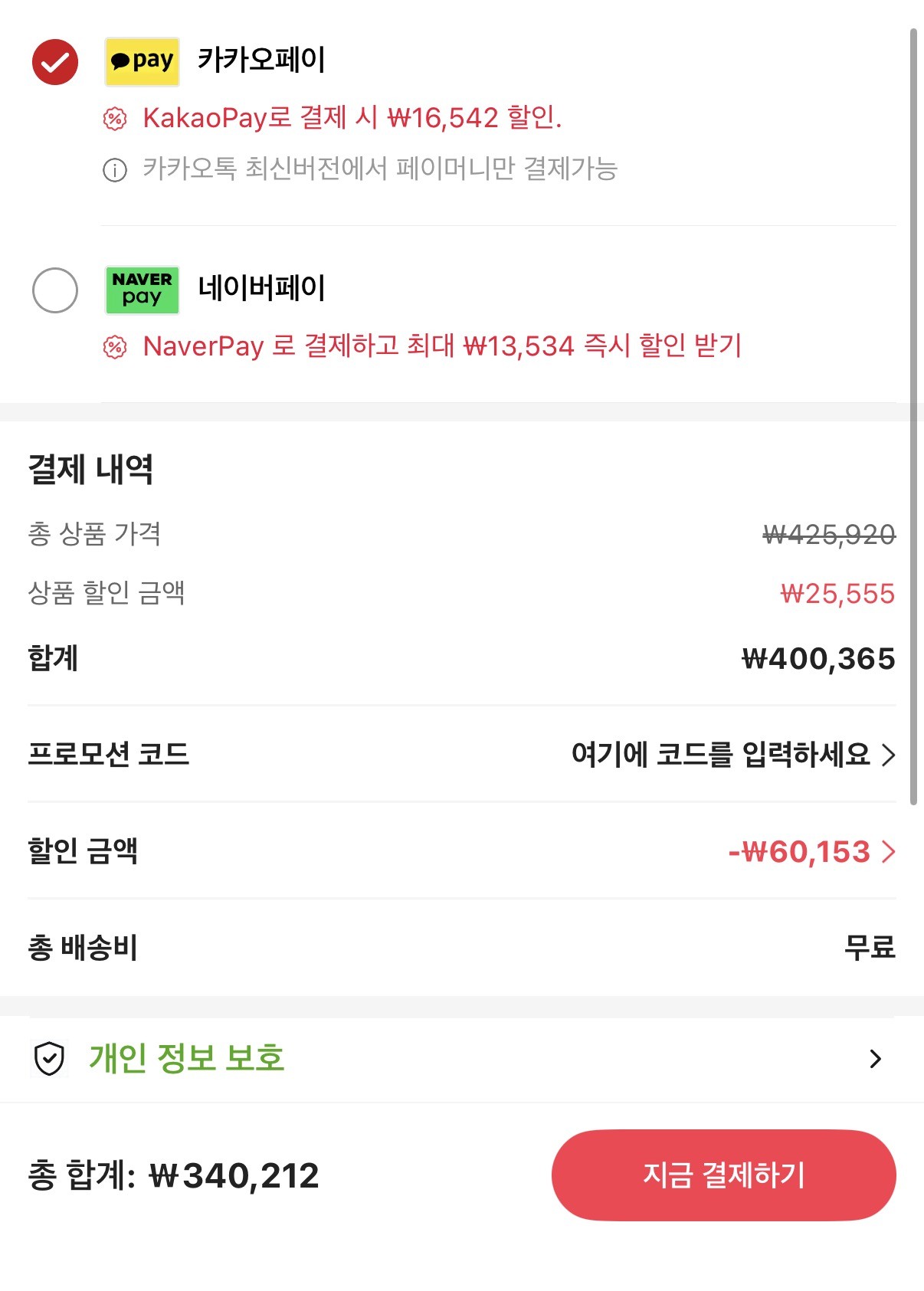The height and width of the screenshot is (1291, 924).
Task: Click the KakaoPay discount coupon badge icon
Action: (x=115, y=119)
